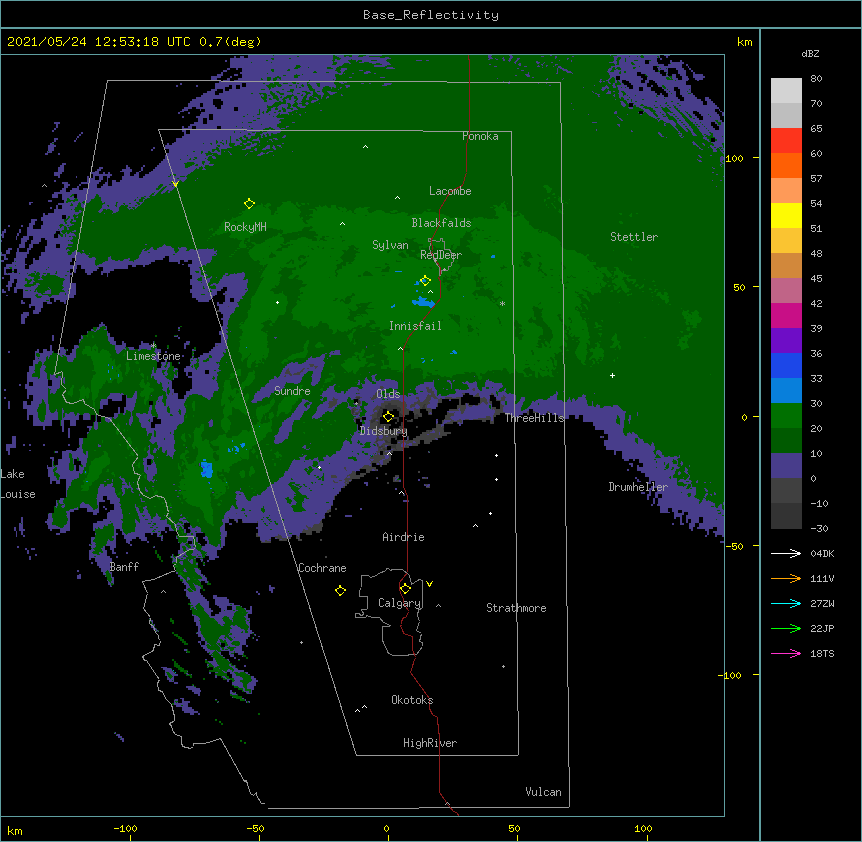This screenshot has width=862, height=842.
Task: Select the Lacombe city label
Action: [450, 191]
